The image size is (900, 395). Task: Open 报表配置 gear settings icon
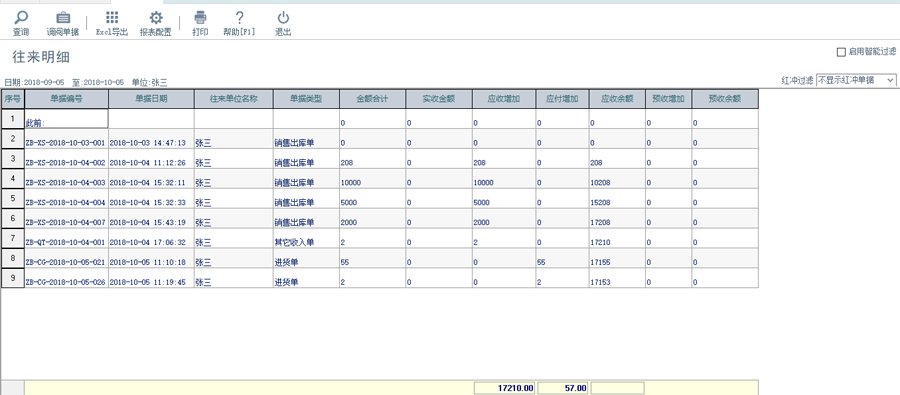156,18
